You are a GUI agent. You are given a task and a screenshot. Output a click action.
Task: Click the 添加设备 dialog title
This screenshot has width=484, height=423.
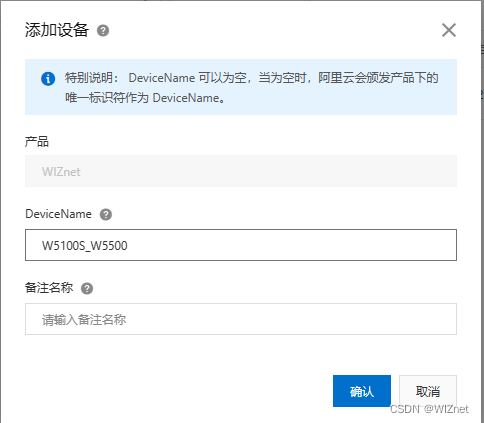[57, 30]
